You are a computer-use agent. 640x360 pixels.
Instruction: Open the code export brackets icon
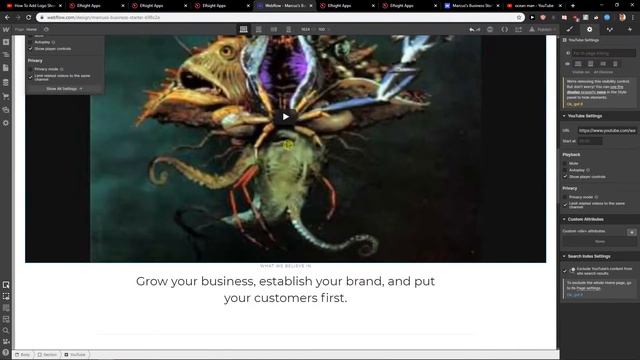504,29
